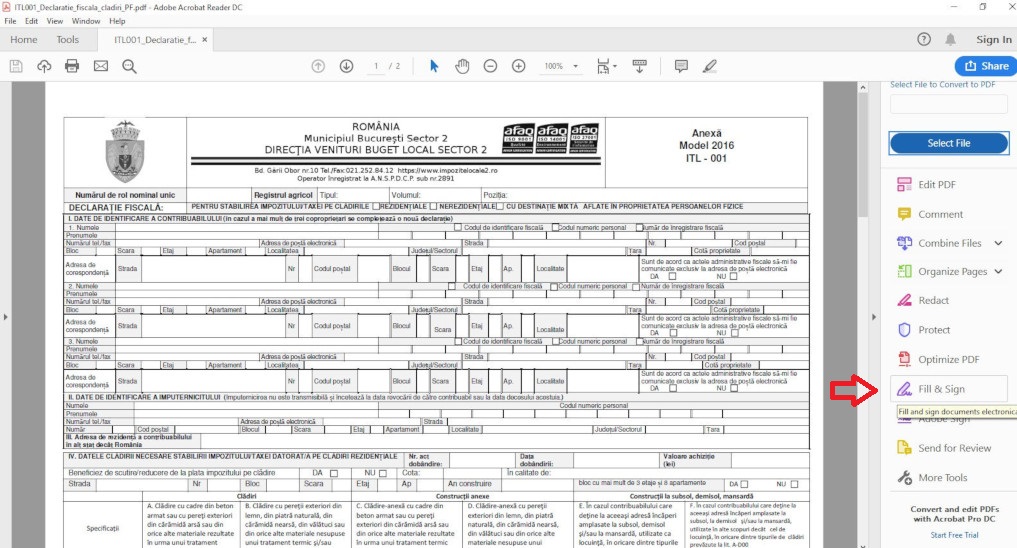The height and width of the screenshot is (548, 1017).
Task: Open the Window menu
Action: pos(86,21)
